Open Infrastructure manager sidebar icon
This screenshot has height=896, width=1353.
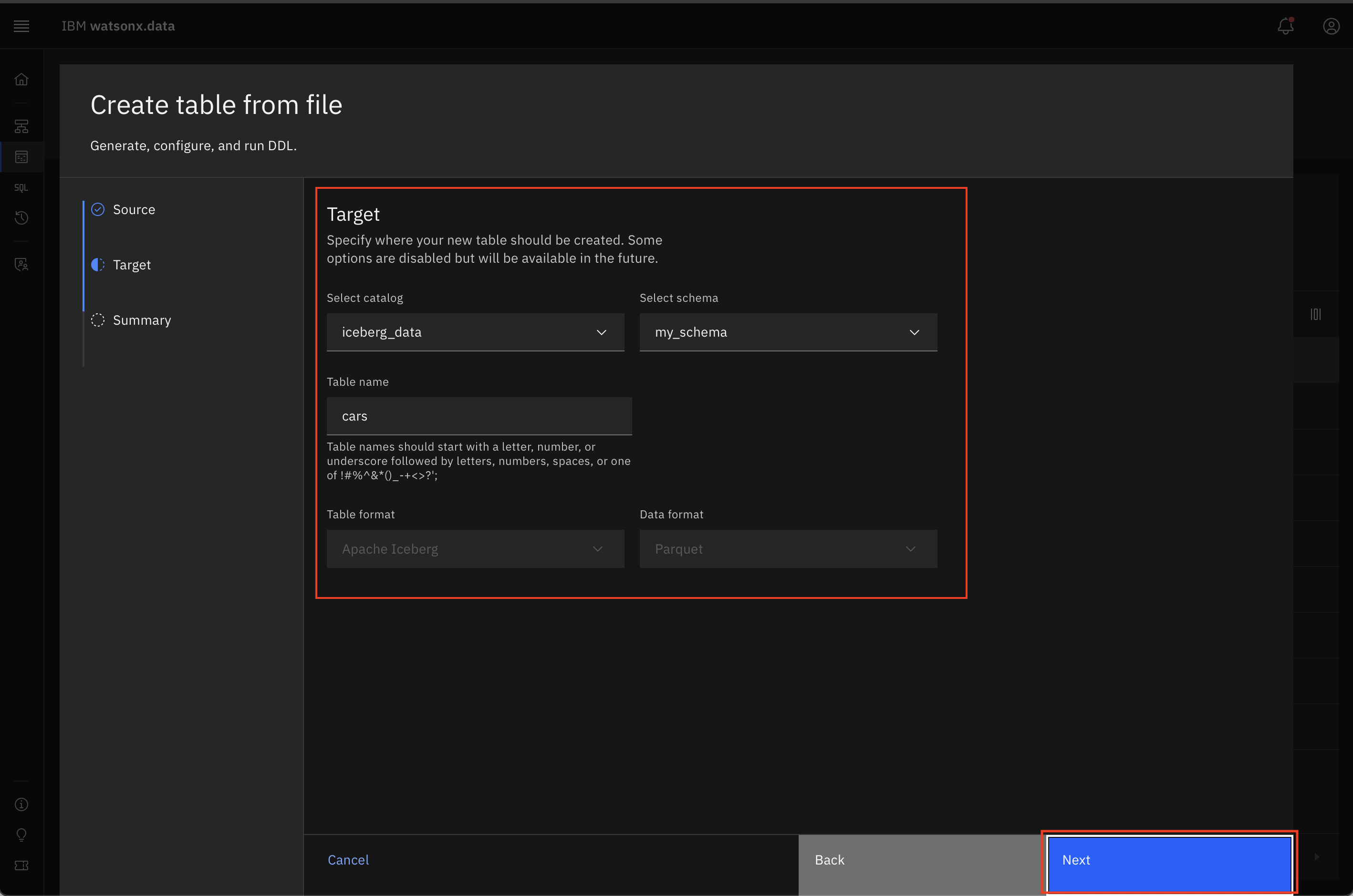pos(21,126)
